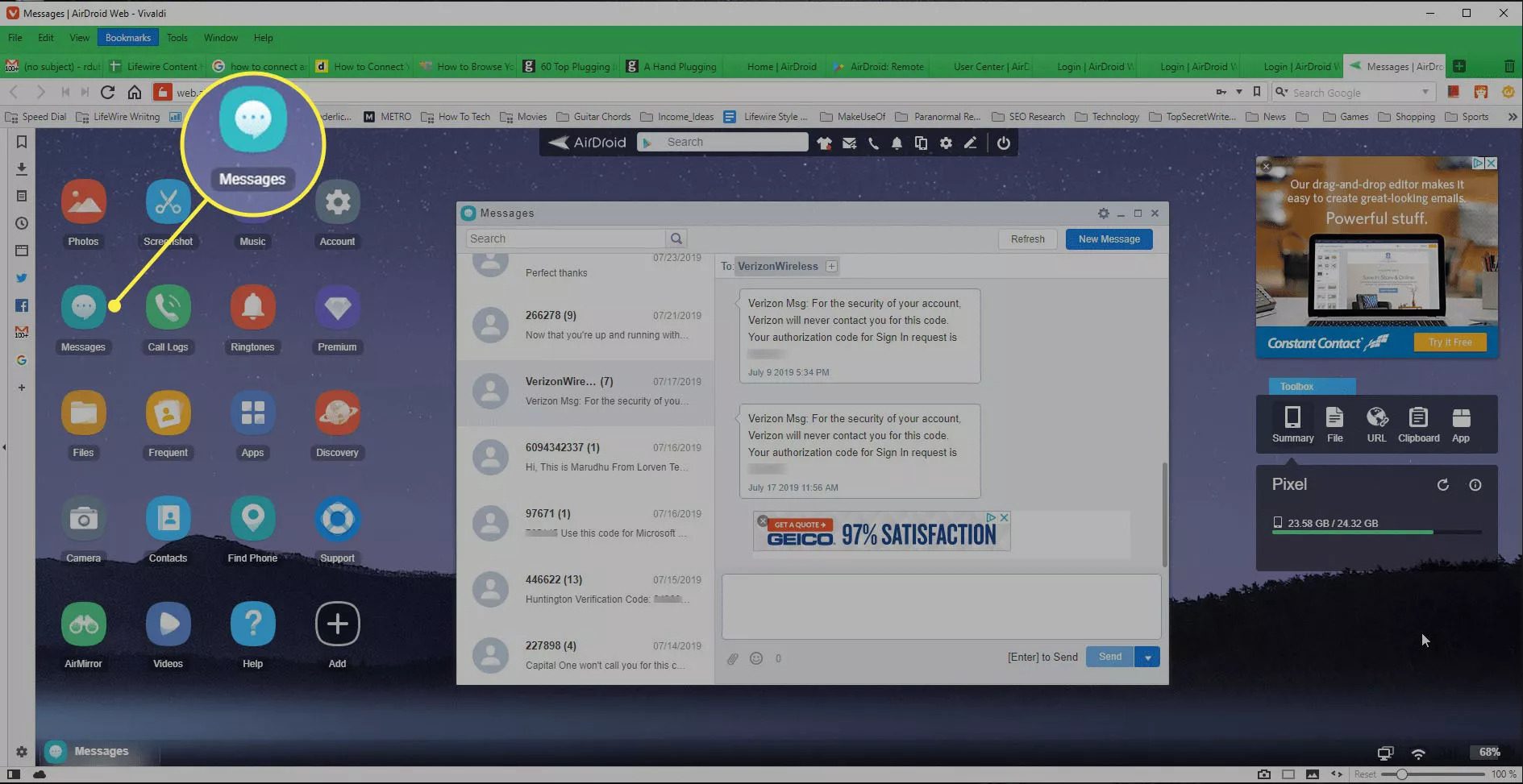The height and width of the screenshot is (784, 1523).
Task: Open the Call Logs icon
Action: (168, 308)
